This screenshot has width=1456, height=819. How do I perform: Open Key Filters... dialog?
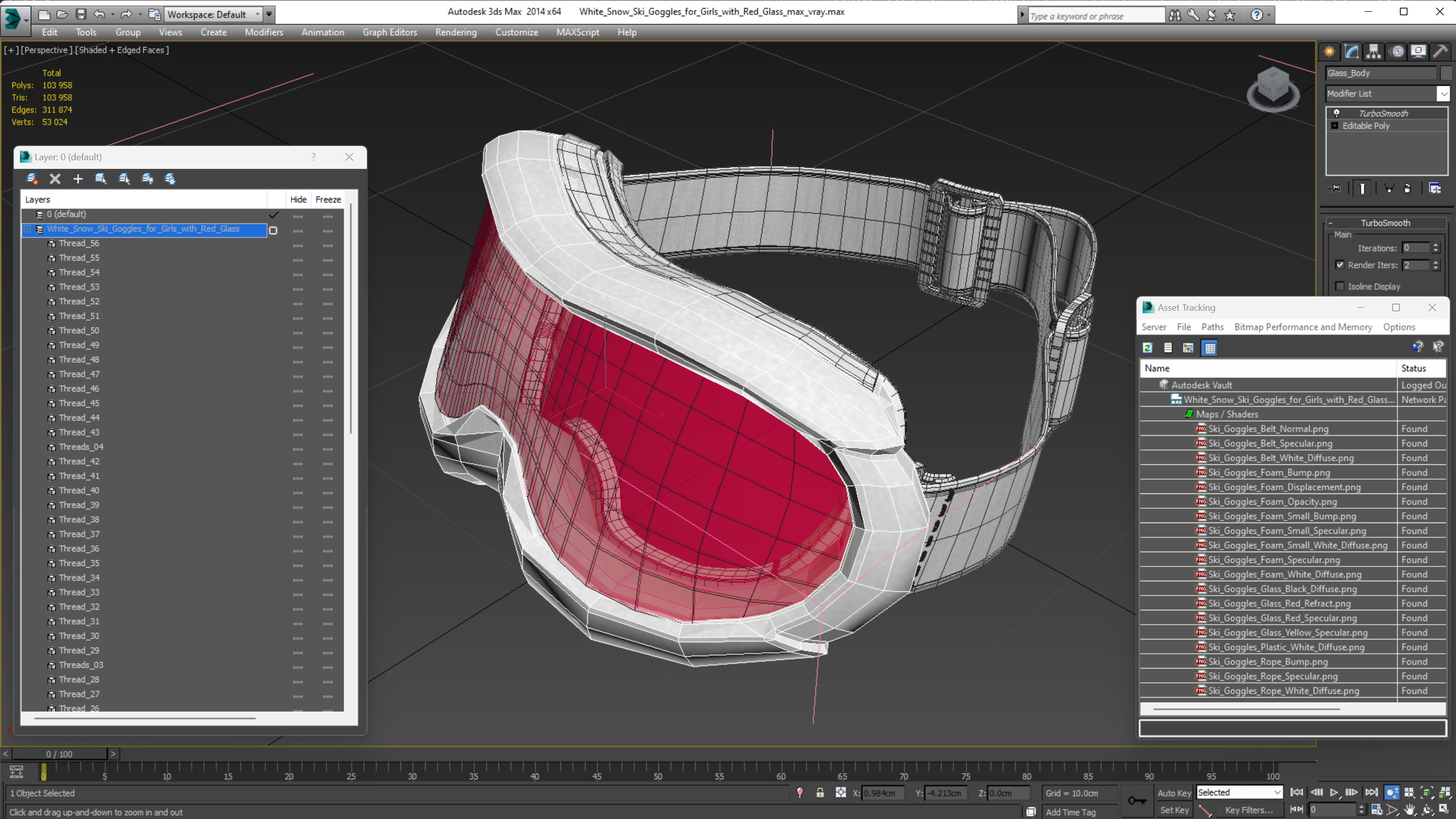(x=1249, y=809)
